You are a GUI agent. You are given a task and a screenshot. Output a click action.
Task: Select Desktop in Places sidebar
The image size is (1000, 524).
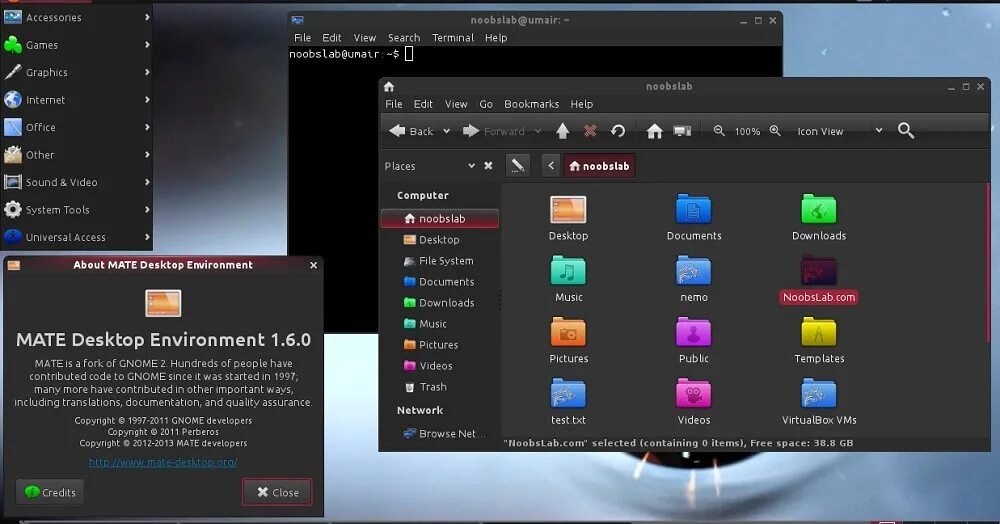[440, 240]
